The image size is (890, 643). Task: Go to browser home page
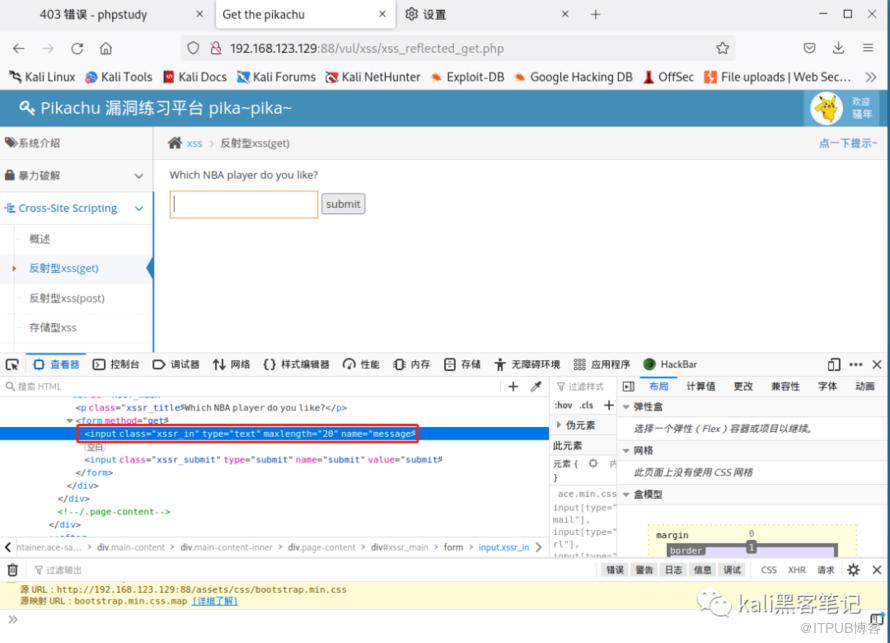coord(106,48)
